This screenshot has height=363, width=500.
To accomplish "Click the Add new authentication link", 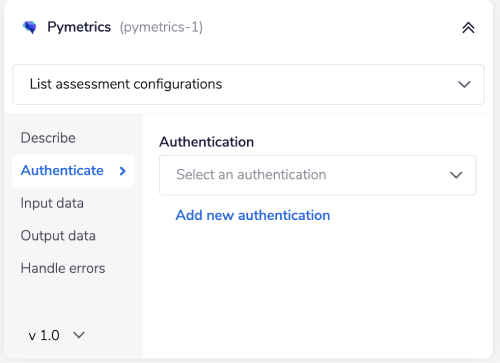I will [x=253, y=215].
